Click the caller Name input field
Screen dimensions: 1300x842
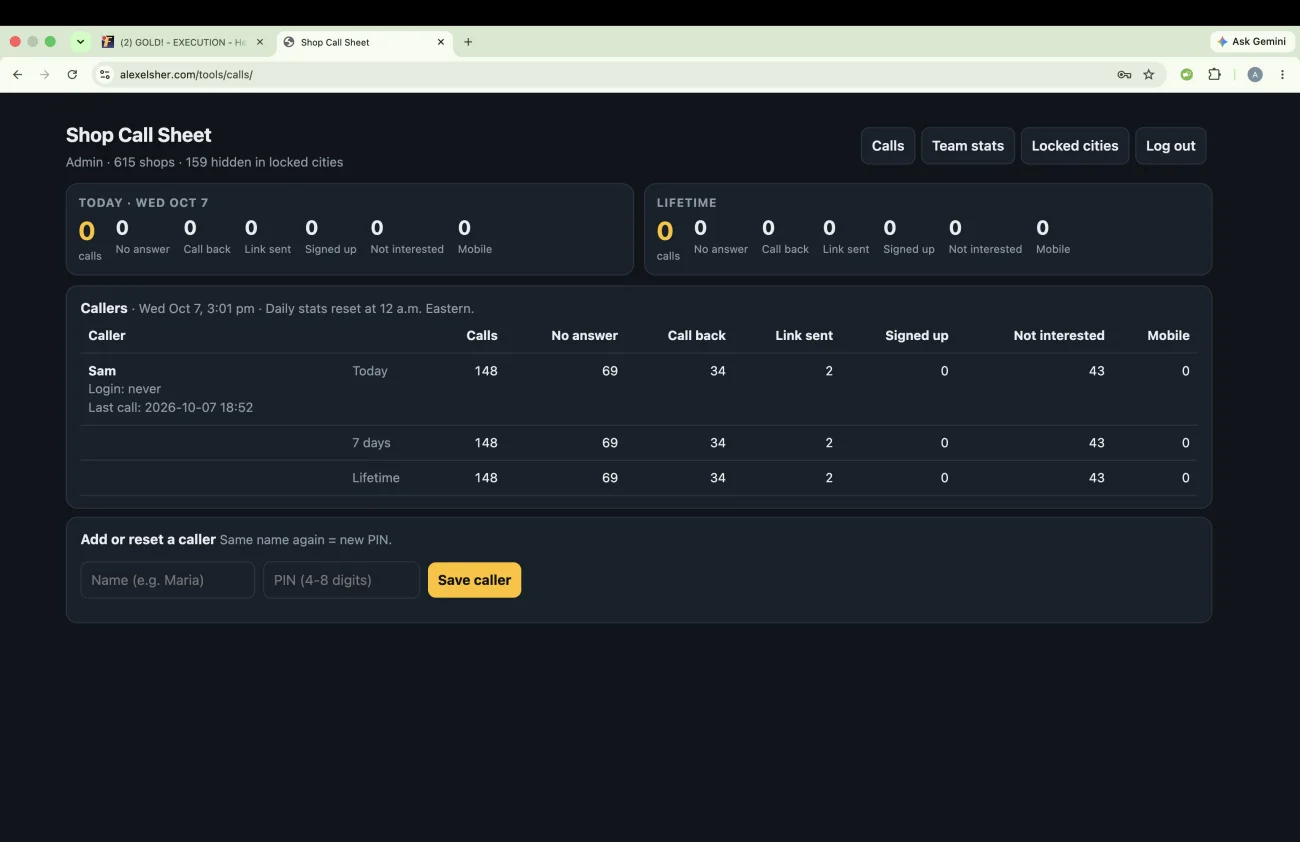click(168, 580)
